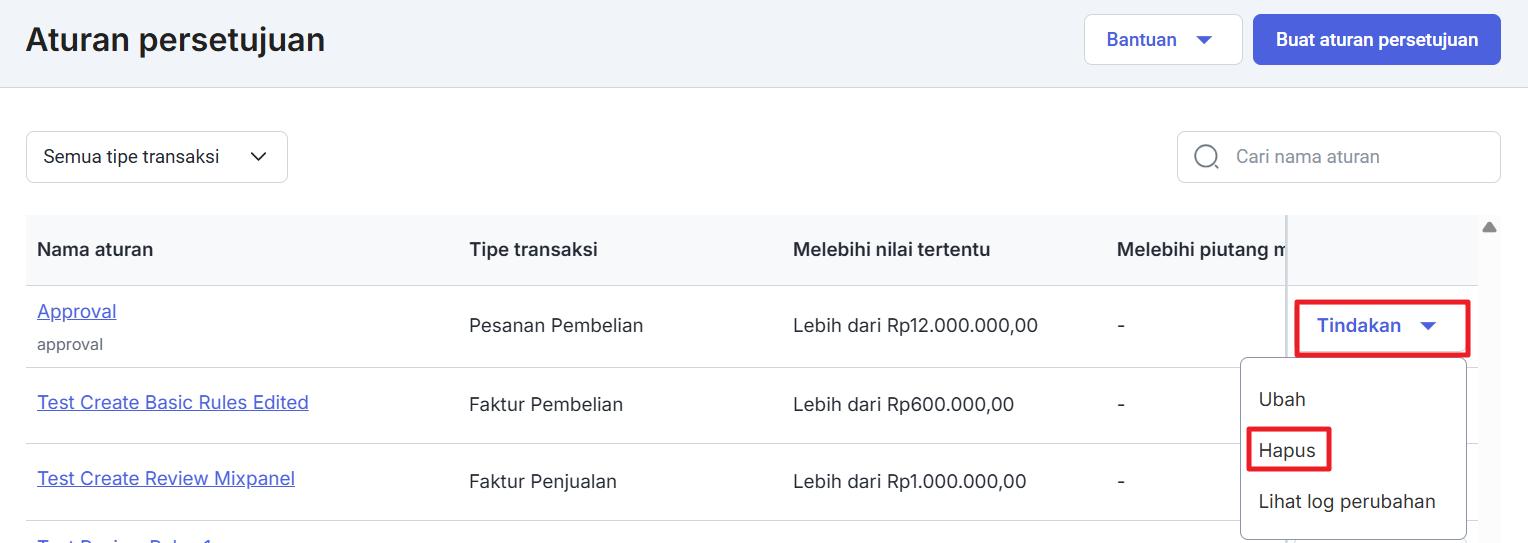Select Ubah from the actions menu
The width and height of the screenshot is (1528, 543).
point(1282,399)
